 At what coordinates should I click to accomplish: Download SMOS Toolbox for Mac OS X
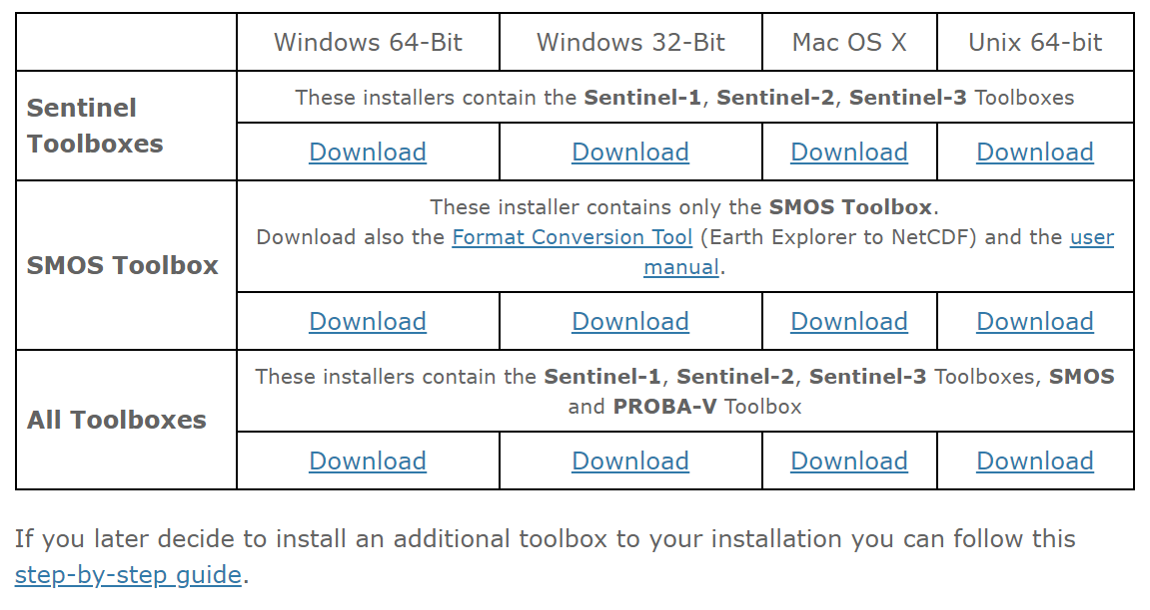(x=849, y=321)
